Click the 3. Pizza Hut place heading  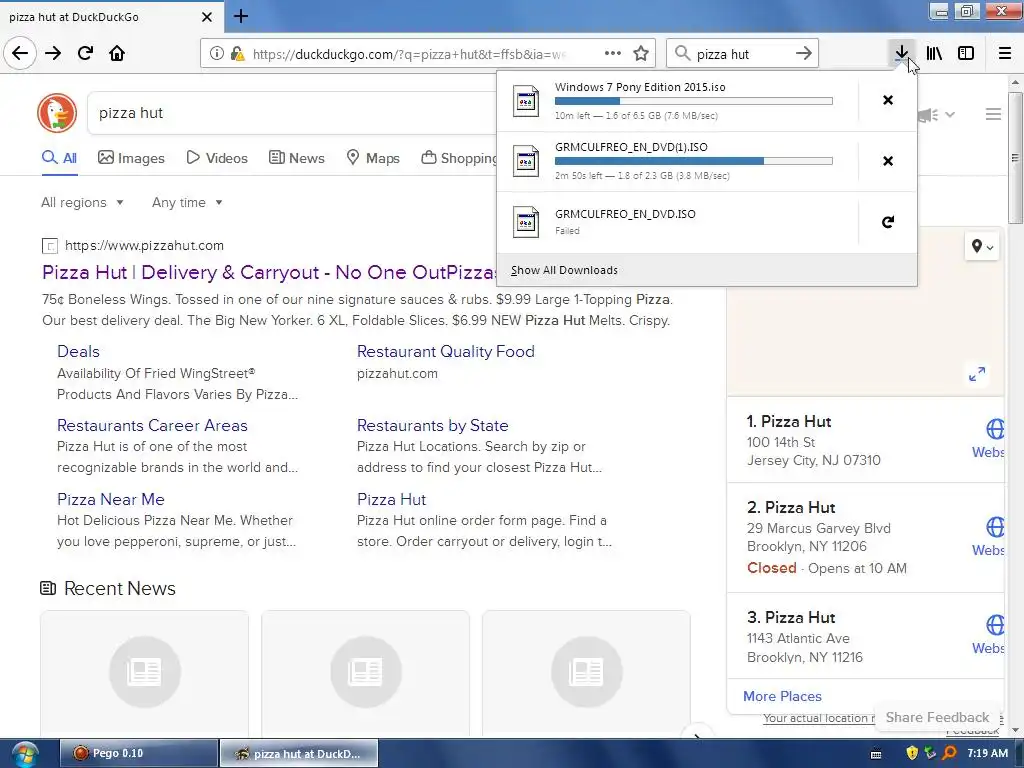click(791, 617)
